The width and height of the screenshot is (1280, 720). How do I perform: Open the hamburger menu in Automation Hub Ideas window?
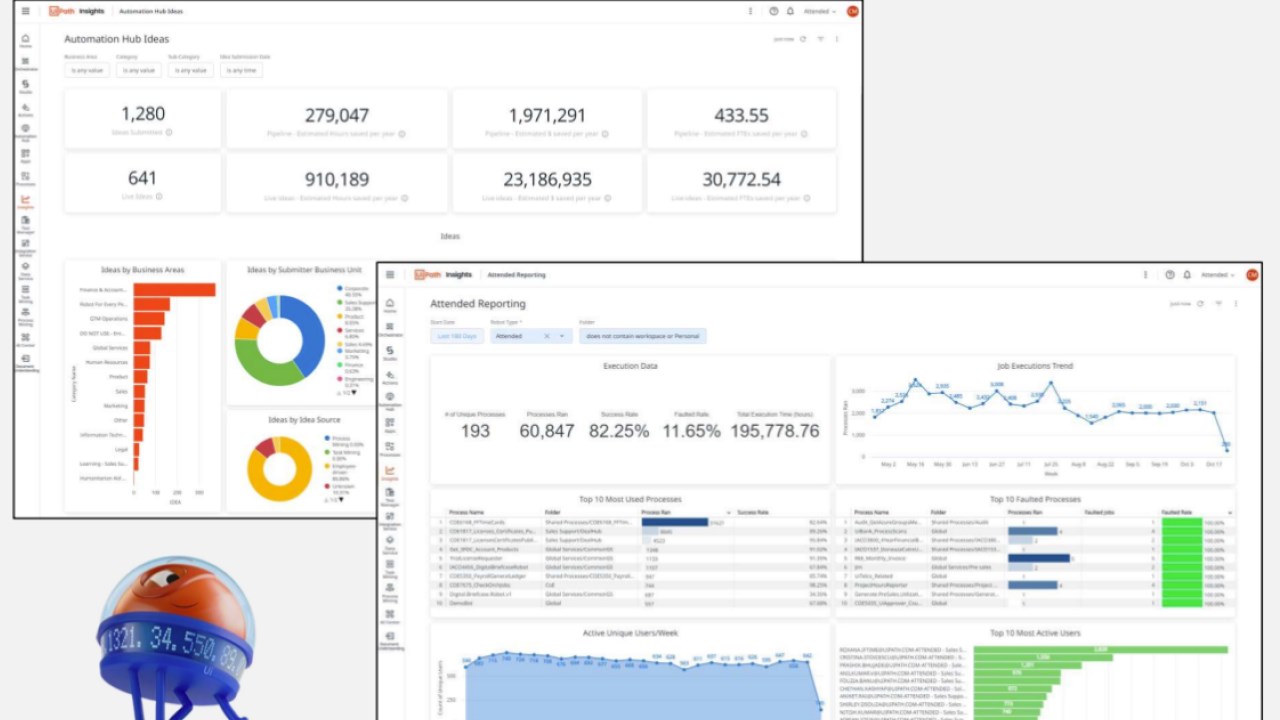pyautogui.click(x=25, y=11)
